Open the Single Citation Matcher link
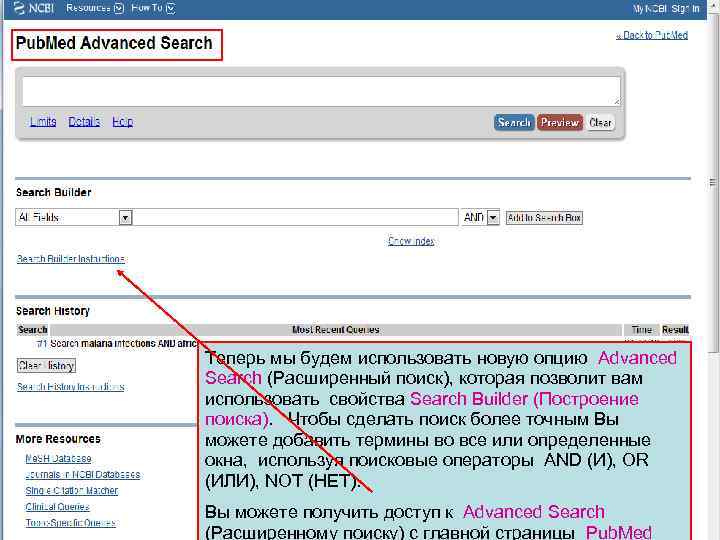Viewport: 720px width, 540px height. coord(72,491)
